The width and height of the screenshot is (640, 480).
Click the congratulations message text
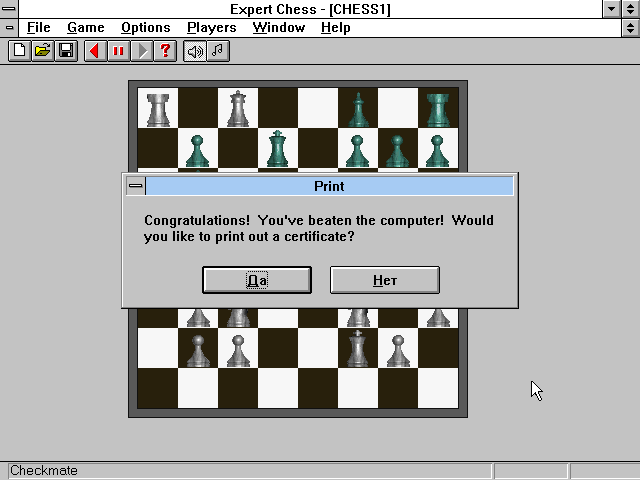(319, 229)
